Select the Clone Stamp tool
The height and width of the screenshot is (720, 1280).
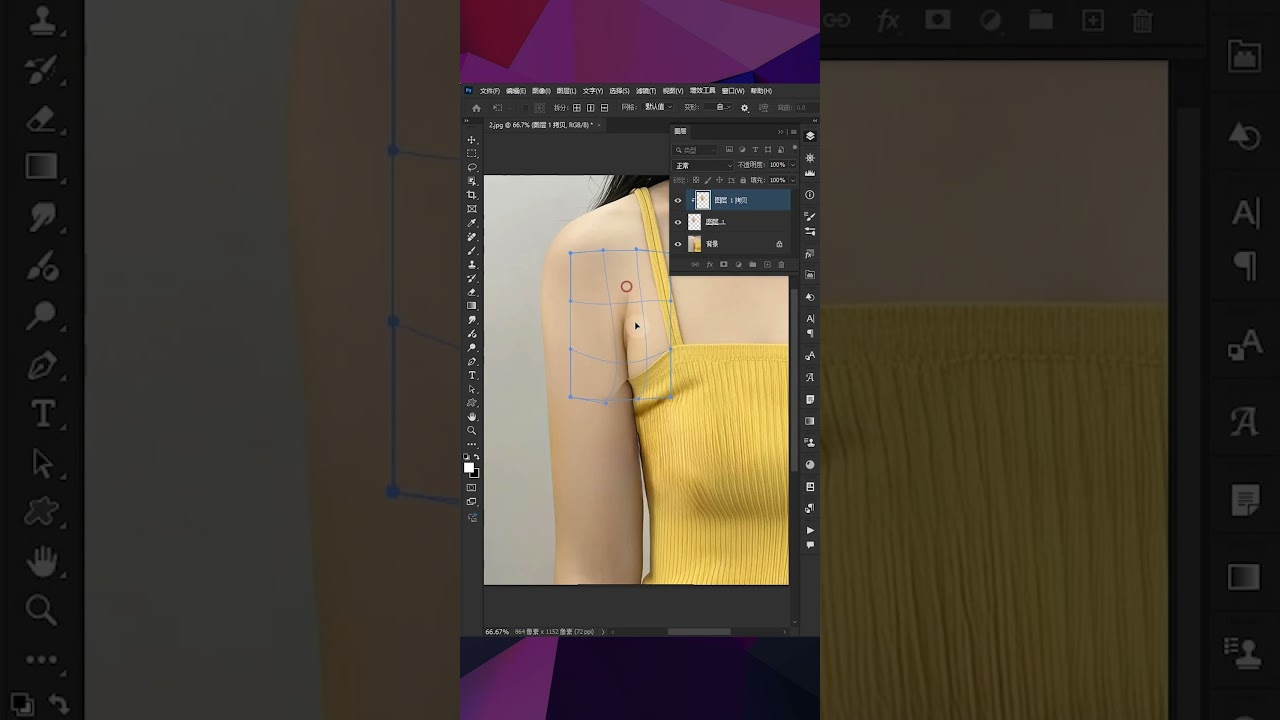click(471, 265)
